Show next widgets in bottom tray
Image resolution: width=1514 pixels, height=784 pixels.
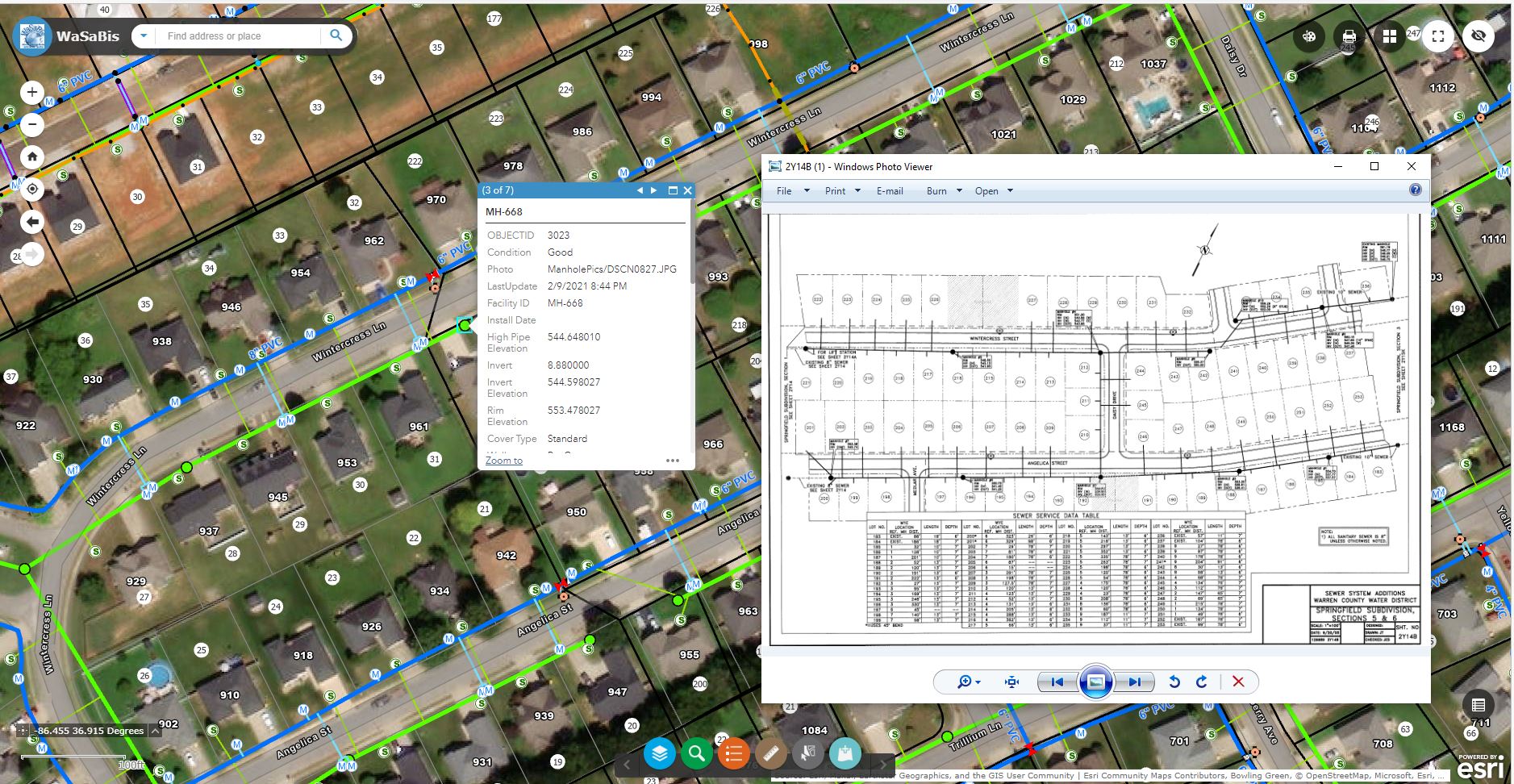click(883, 764)
